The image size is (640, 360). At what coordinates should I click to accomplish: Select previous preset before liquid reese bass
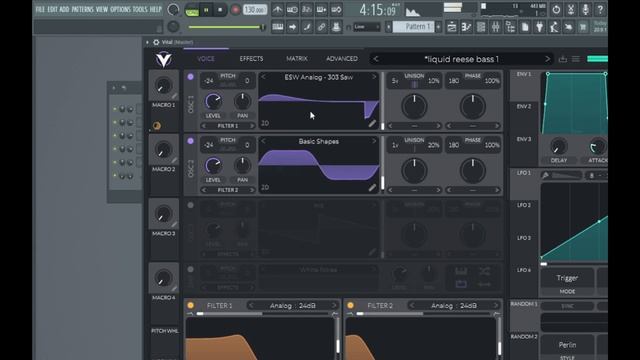(x=376, y=59)
